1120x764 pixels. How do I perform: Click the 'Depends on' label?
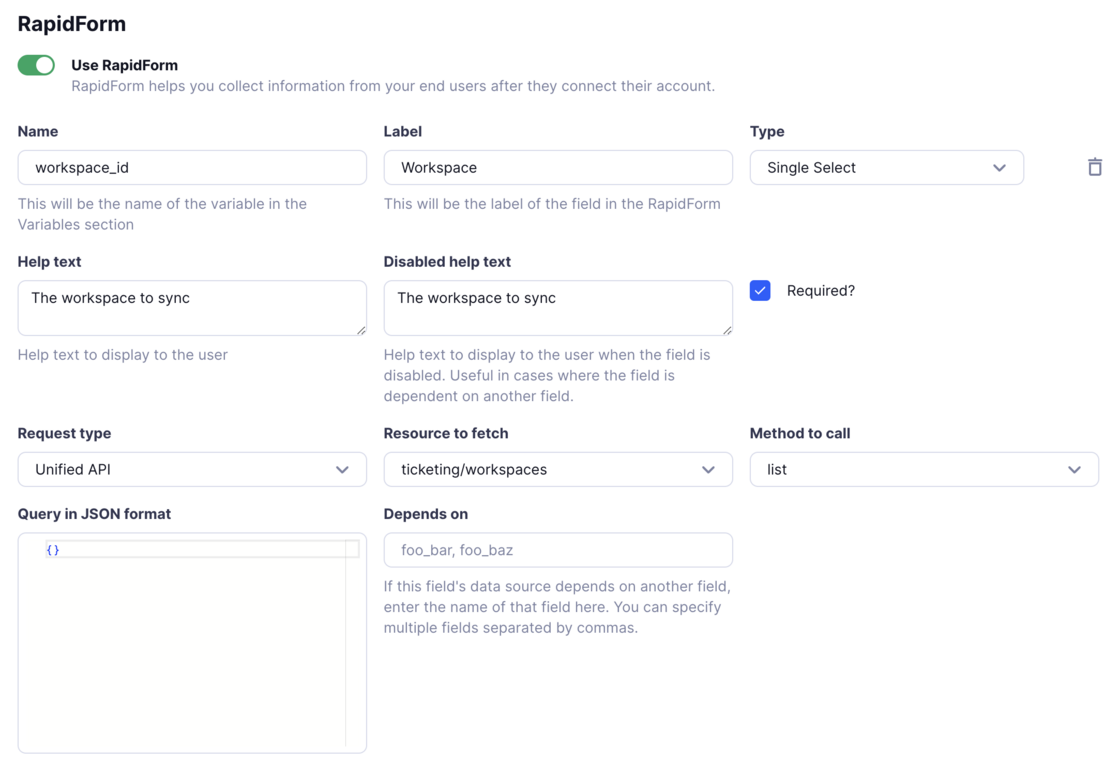426,514
